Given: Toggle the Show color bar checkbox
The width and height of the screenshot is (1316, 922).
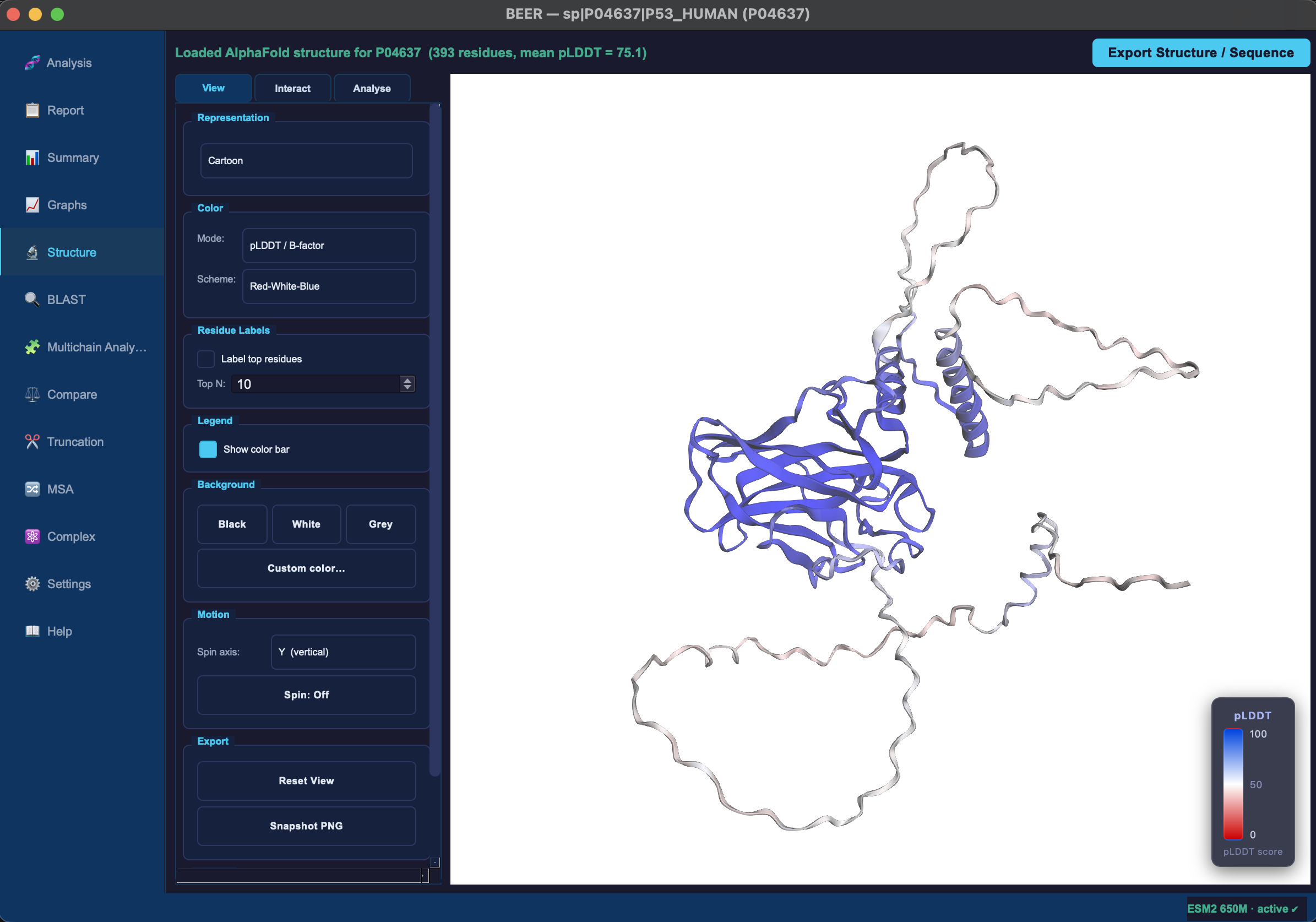Looking at the screenshot, I should (x=208, y=449).
